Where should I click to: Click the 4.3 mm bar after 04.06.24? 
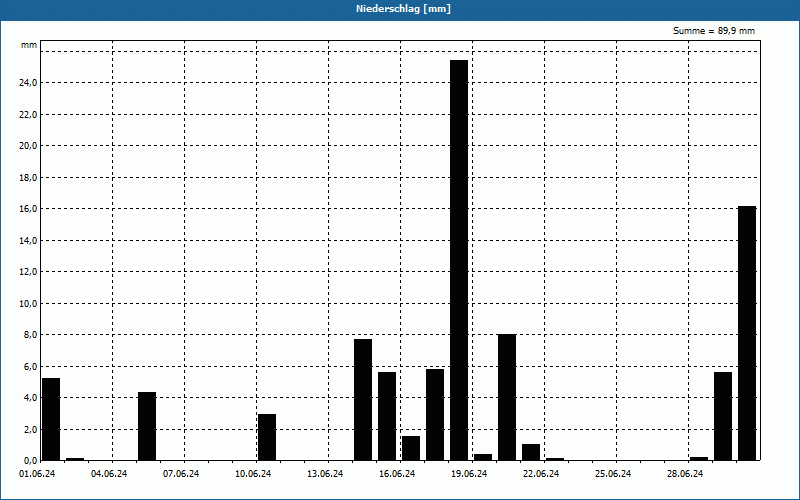pyautogui.click(x=147, y=426)
